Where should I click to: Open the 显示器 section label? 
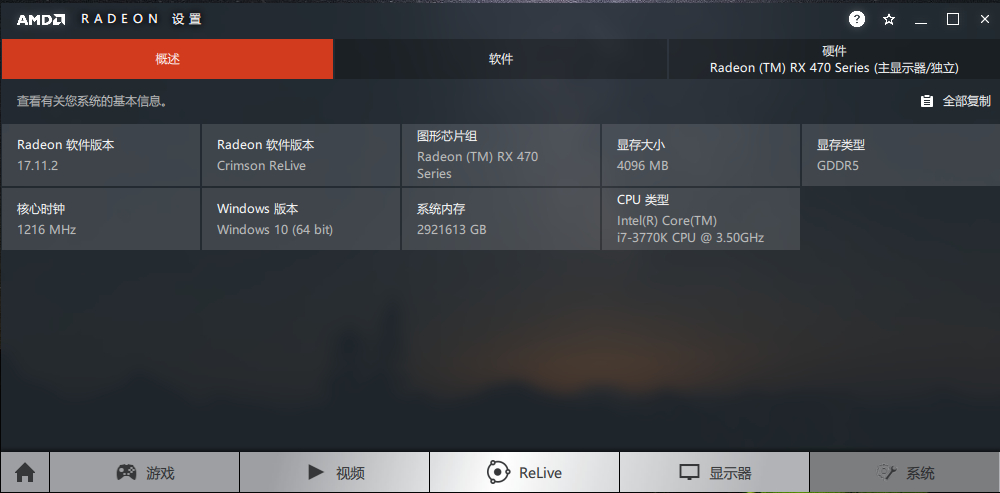coord(730,473)
